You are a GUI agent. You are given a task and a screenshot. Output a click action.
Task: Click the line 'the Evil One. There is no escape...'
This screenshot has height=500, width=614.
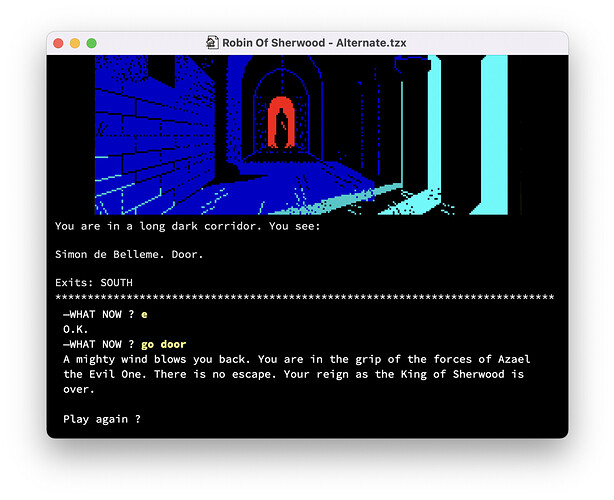[x=293, y=374]
